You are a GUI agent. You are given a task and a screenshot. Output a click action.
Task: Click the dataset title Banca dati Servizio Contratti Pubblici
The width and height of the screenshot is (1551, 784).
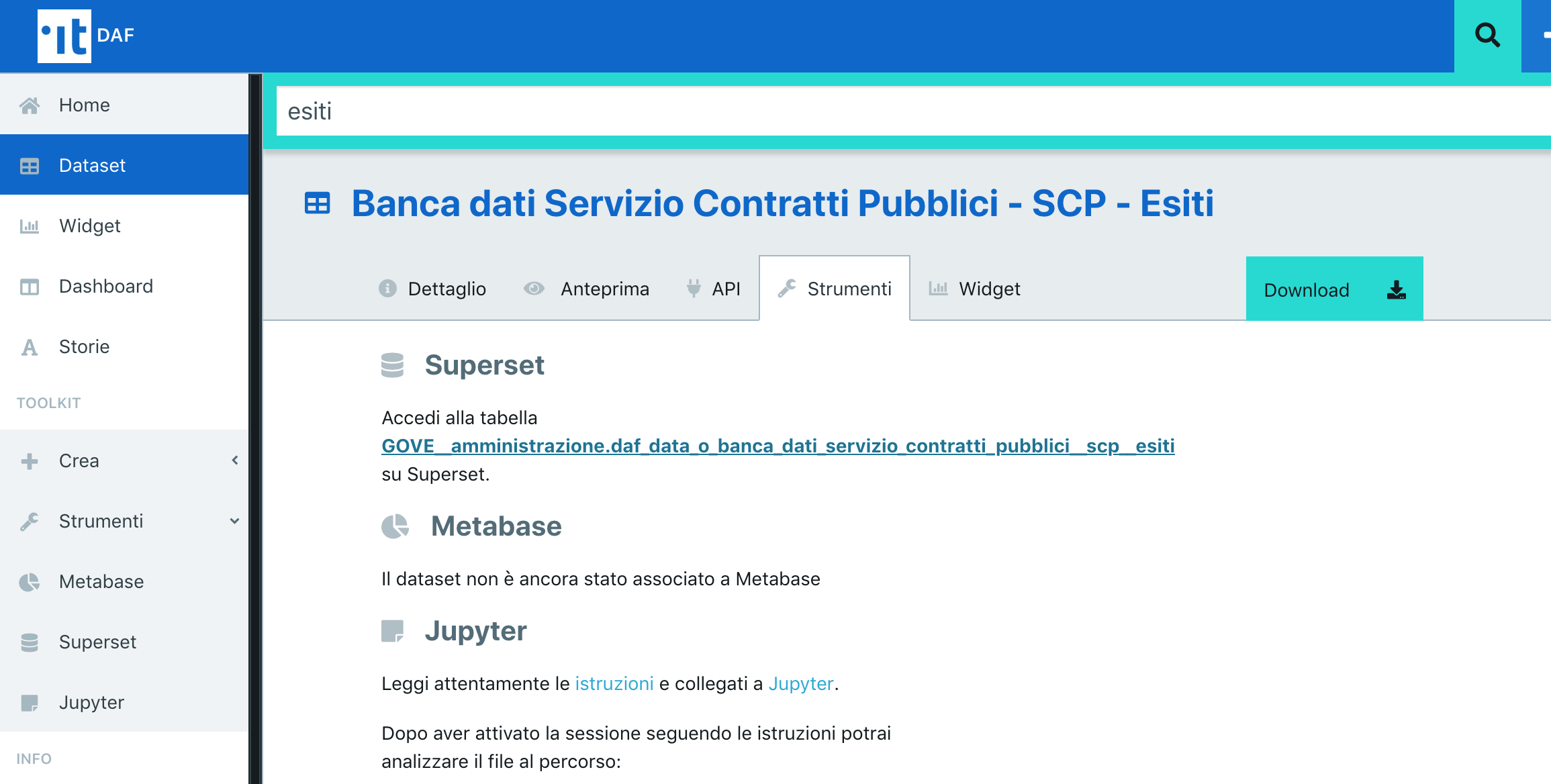(x=782, y=203)
